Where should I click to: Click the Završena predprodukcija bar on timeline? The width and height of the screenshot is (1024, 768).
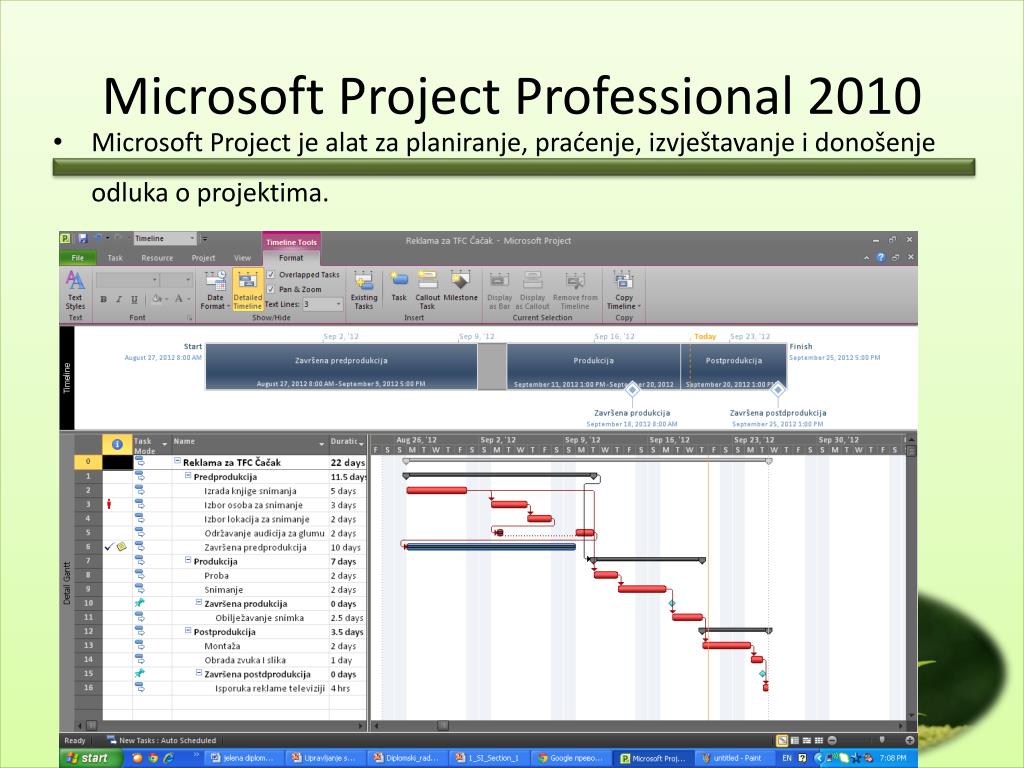tap(342, 366)
